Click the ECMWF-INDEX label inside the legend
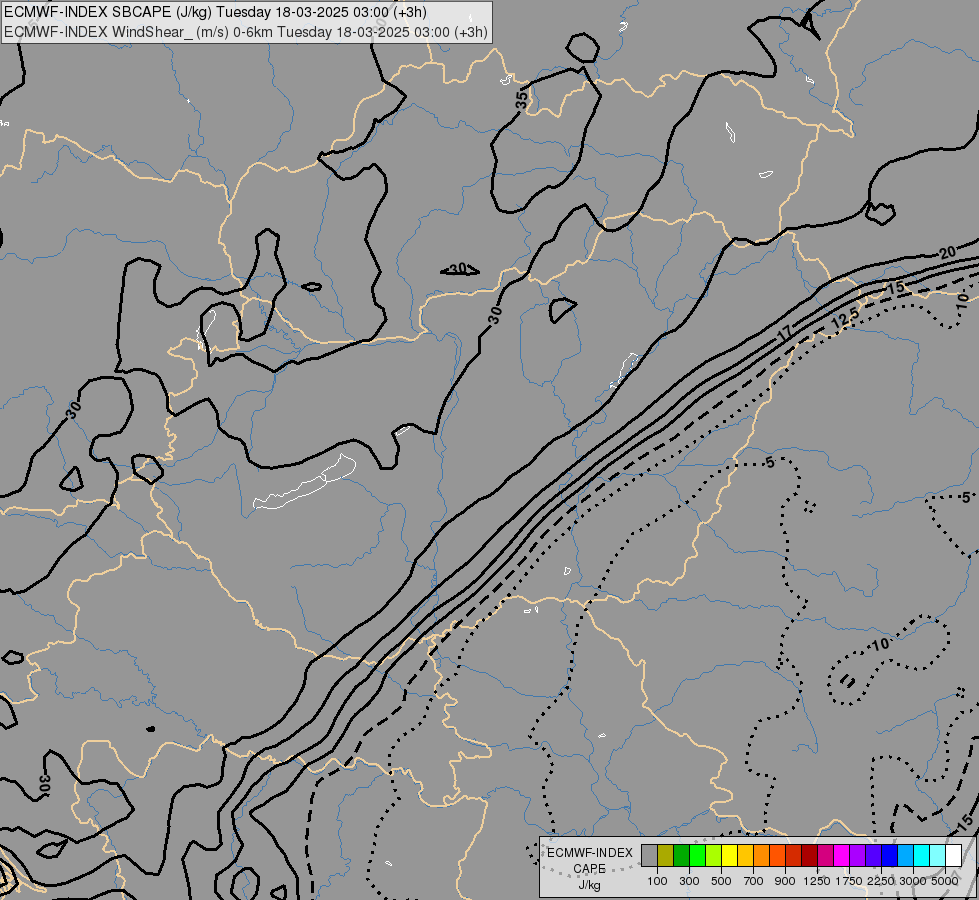 (590, 853)
